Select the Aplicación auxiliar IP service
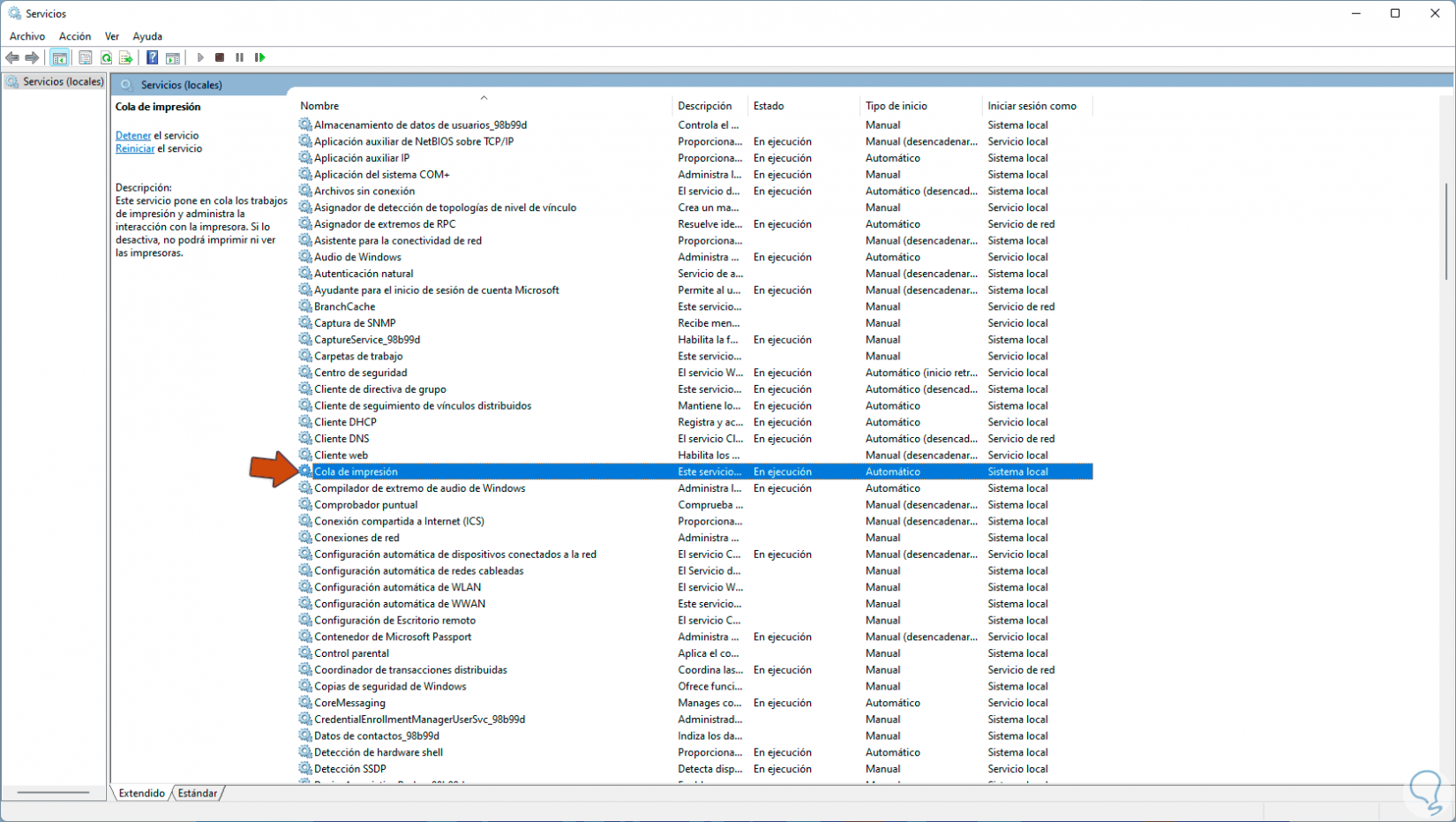This screenshot has height=822, width=1456. (x=362, y=158)
